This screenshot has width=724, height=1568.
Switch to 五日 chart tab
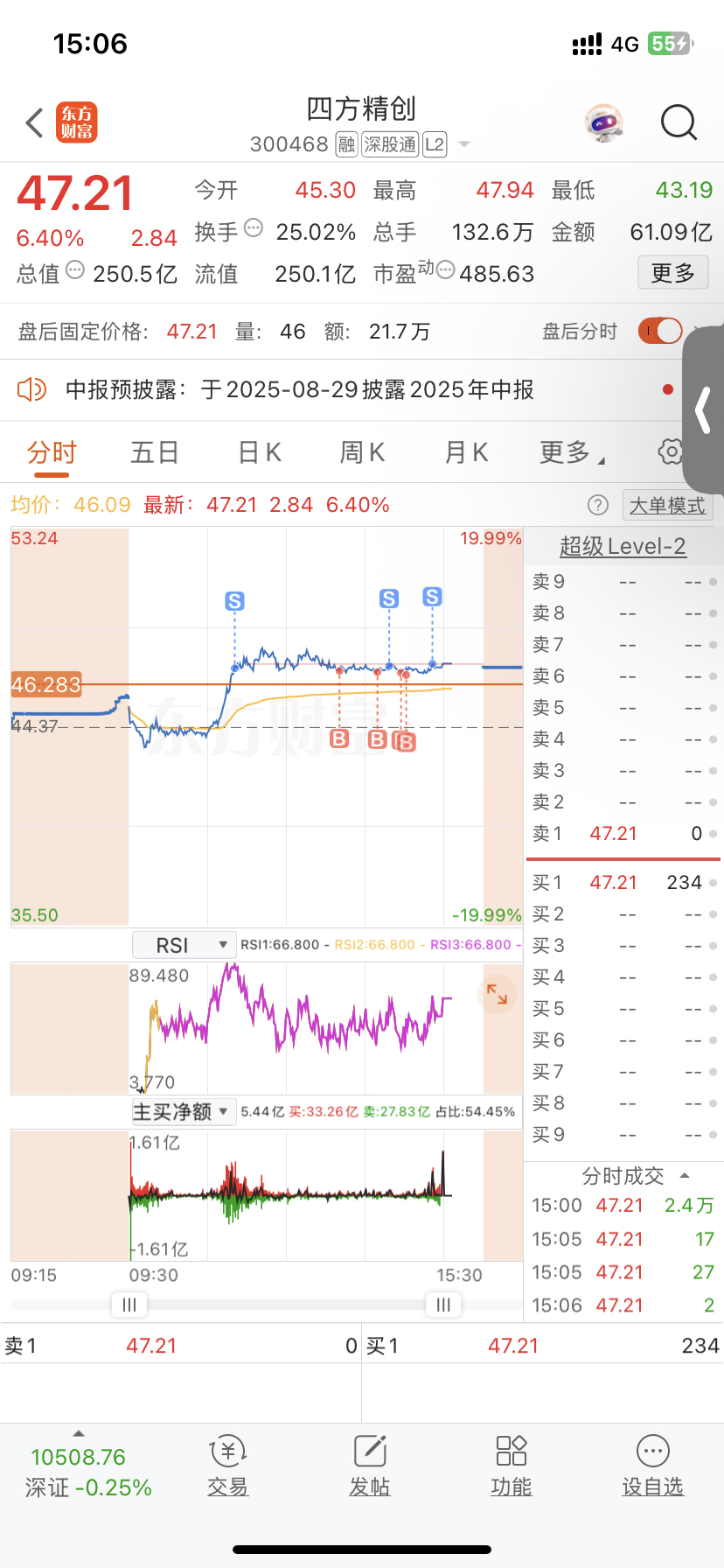pyautogui.click(x=155, y=452)
